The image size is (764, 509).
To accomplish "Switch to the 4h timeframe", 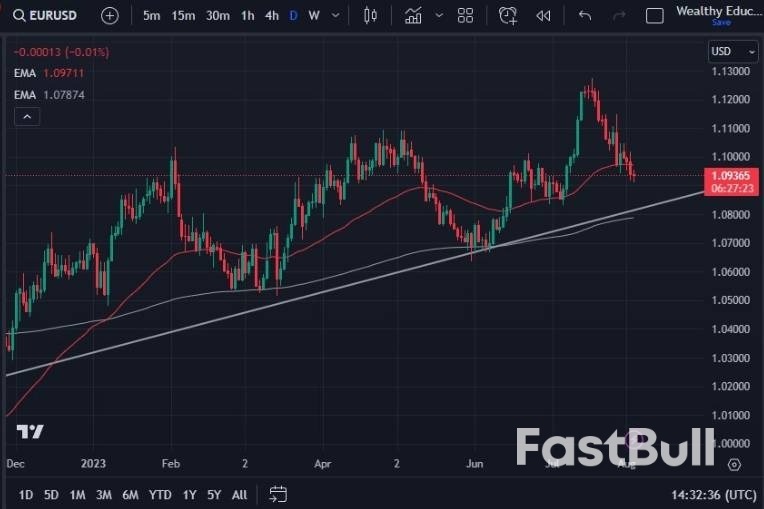I will [272, 16].
